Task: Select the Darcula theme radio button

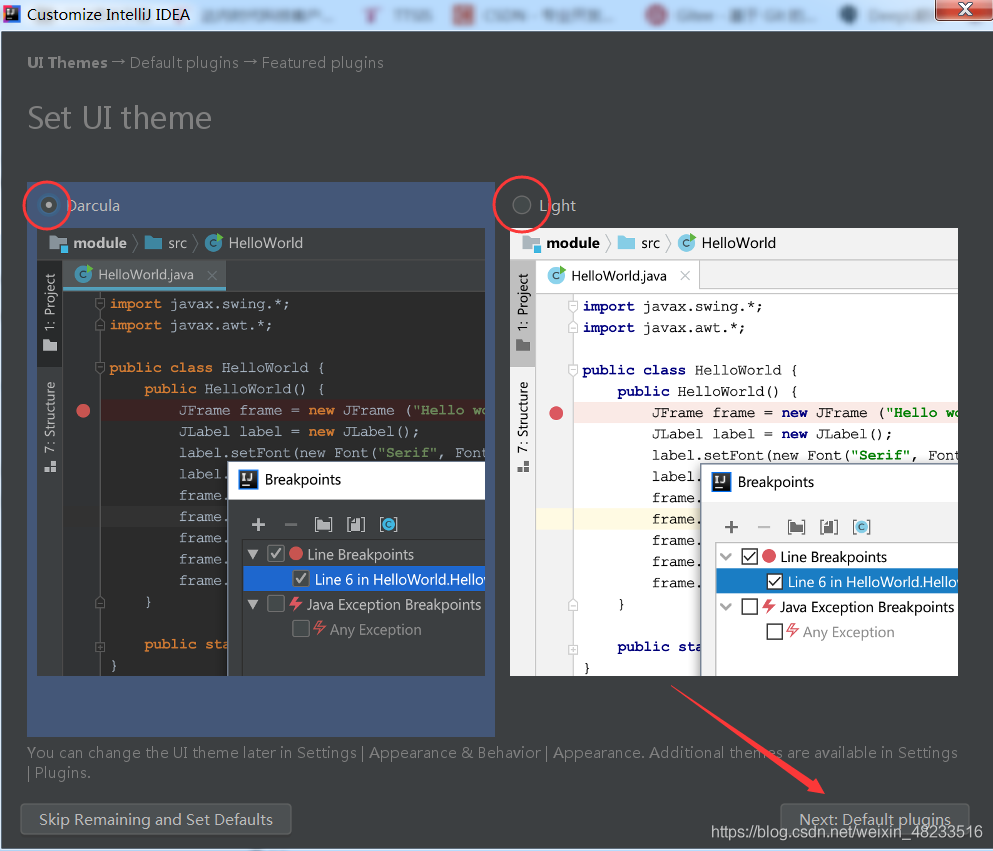Action: coord(48,205)
